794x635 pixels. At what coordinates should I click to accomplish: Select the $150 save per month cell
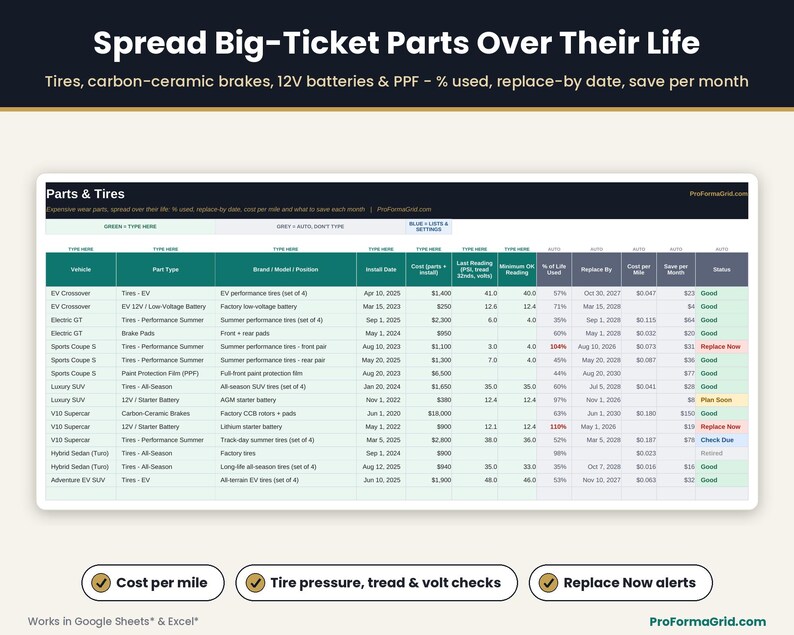pos(676,413)
